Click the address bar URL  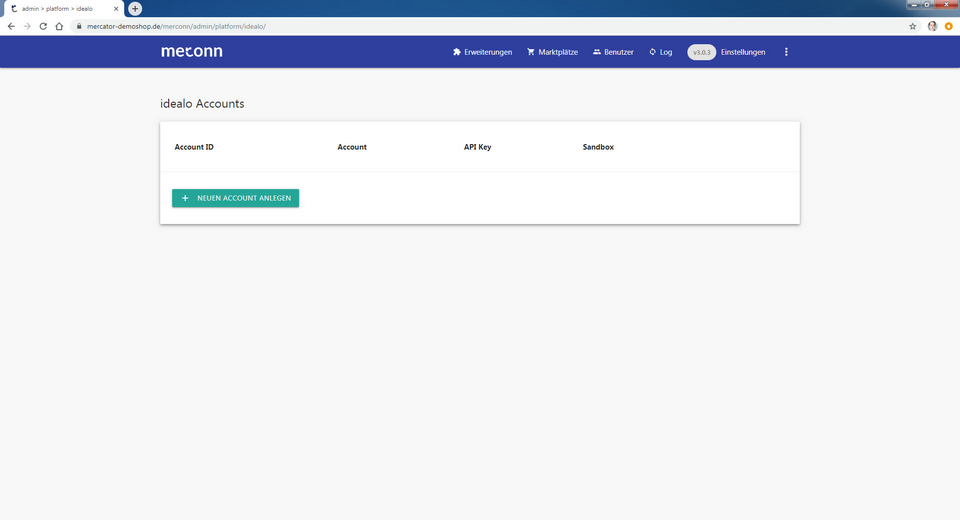pos(176,26)
